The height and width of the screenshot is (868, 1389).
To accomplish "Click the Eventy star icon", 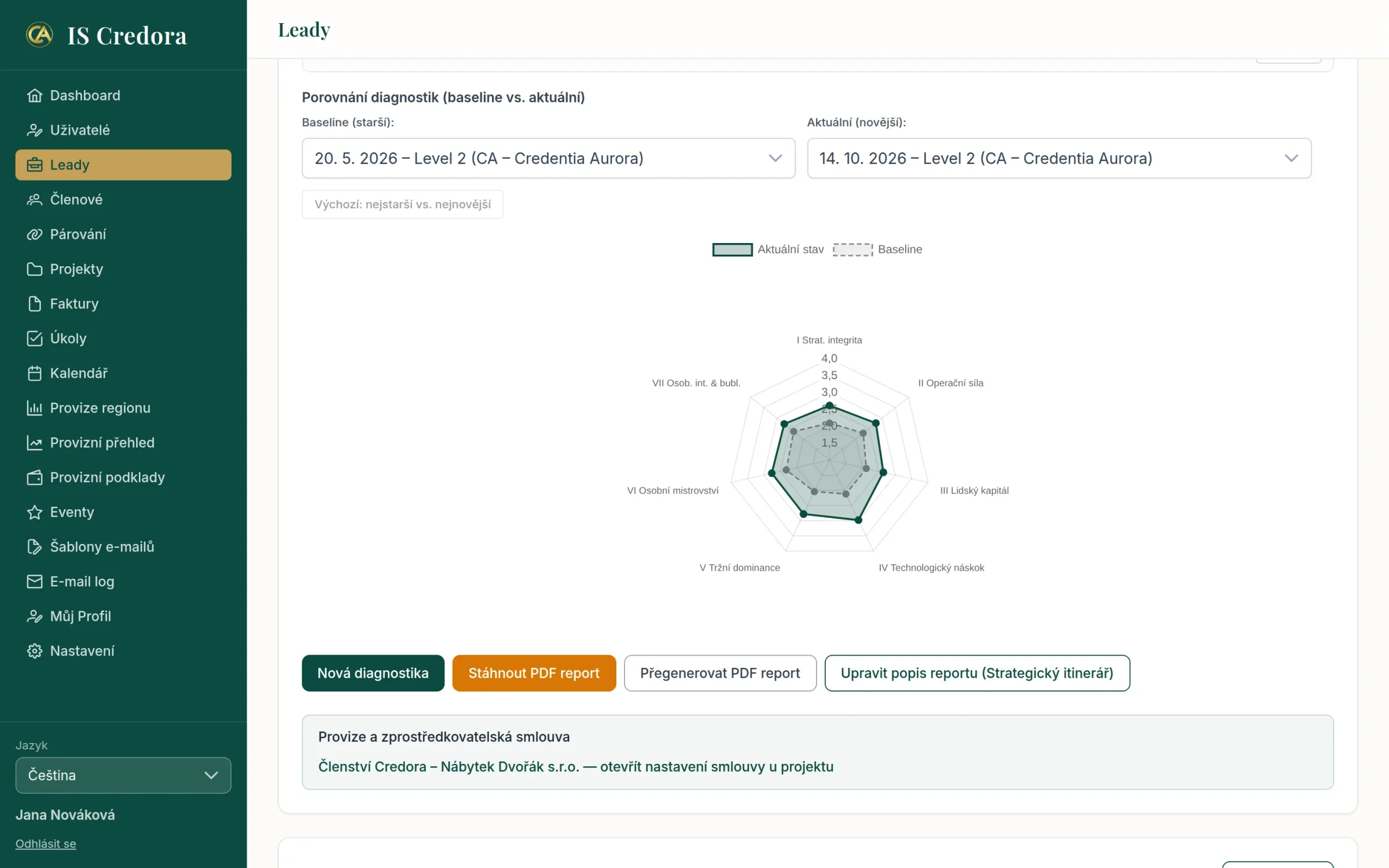I will pos(35,512).
